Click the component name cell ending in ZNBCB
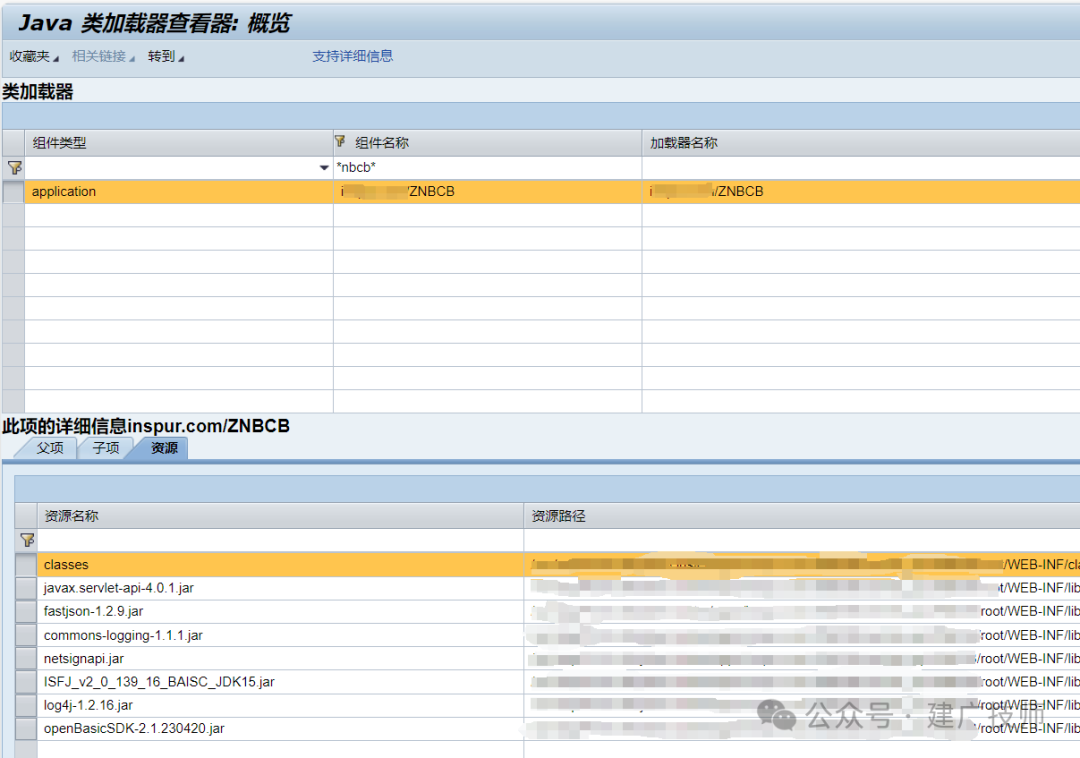This screenshot has width=1080, height=758. click(488, 191)
